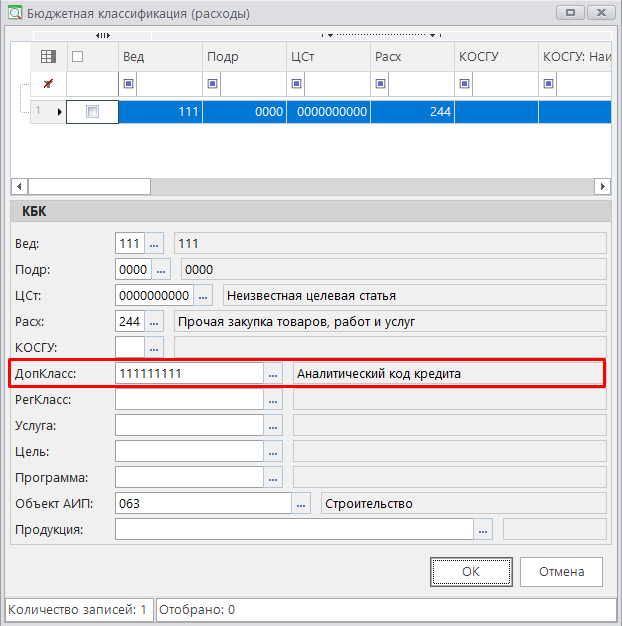This screenshot has height=626, width=622.
Task: Click the Расх column header
Action: coord(412,57)
